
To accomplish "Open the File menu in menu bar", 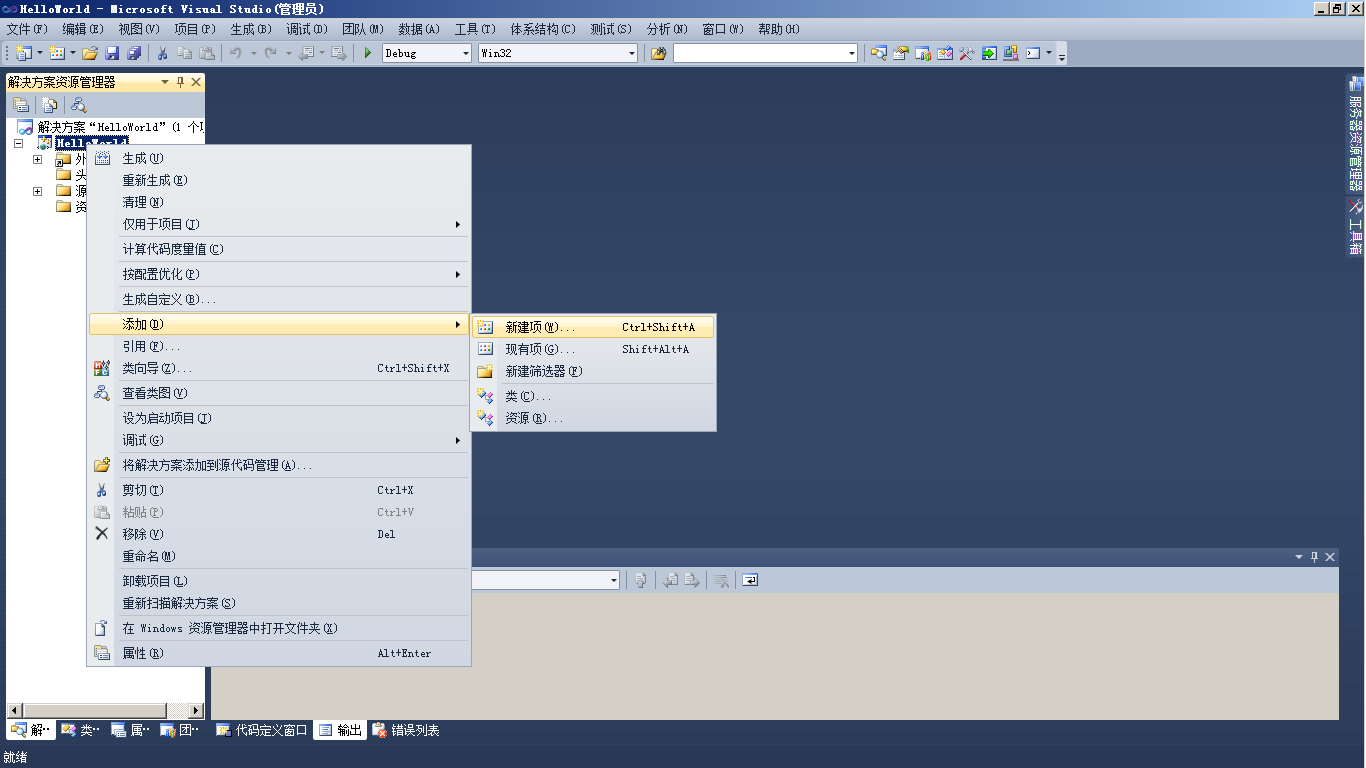I will 27,29.
